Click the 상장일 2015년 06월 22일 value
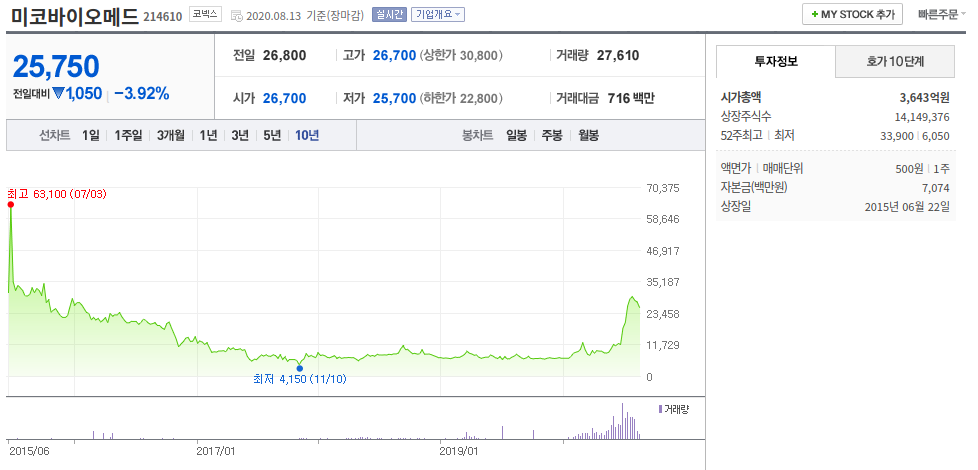Viewport: 978px width, 470px height. pos(908,206)
